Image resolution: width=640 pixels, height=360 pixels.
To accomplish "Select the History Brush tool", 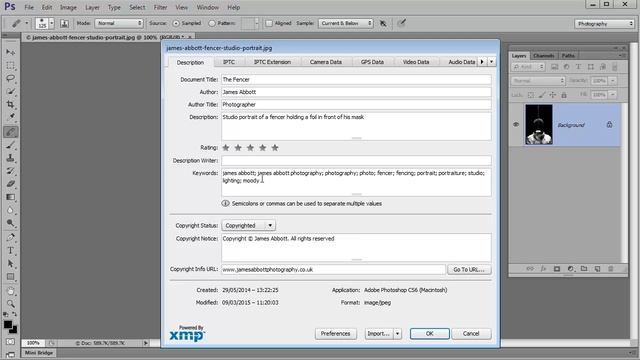I will point(11,171).
